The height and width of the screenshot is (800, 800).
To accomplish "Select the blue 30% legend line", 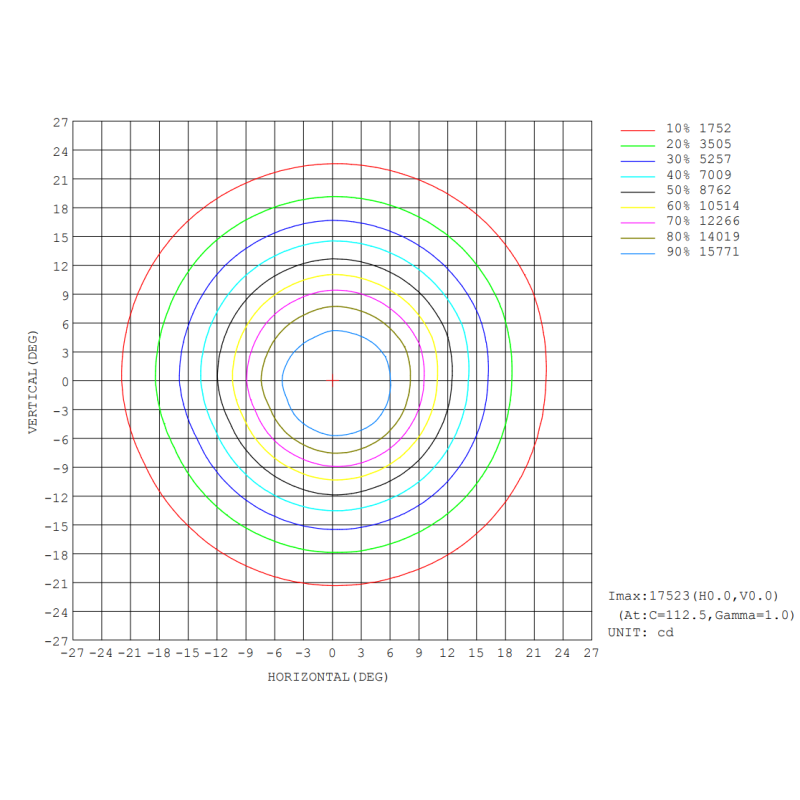I will click(x=638, y=160).
